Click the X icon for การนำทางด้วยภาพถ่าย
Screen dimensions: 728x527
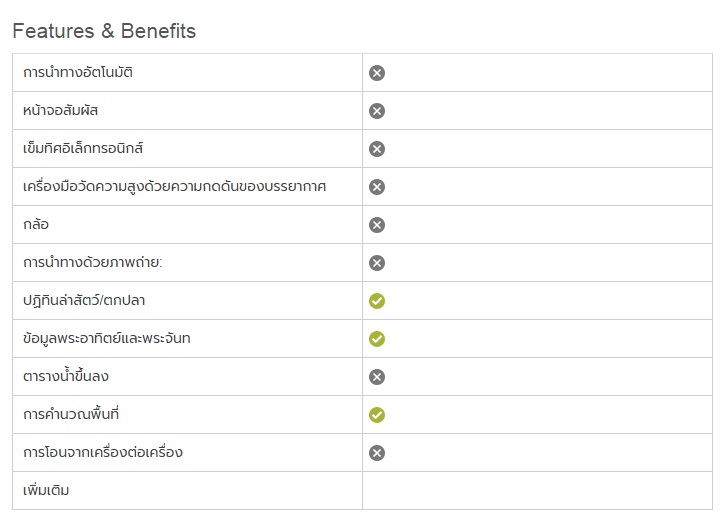[x=377, y=263]
